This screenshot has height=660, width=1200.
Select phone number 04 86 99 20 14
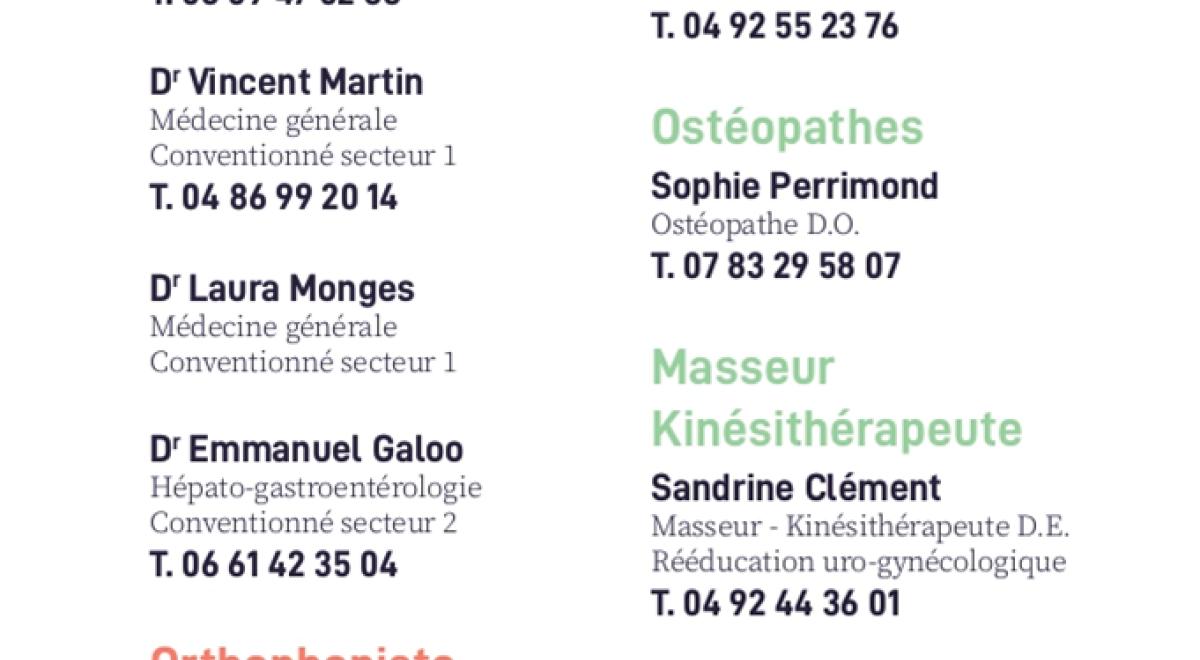pyautogui.click(x=274, y=198)
